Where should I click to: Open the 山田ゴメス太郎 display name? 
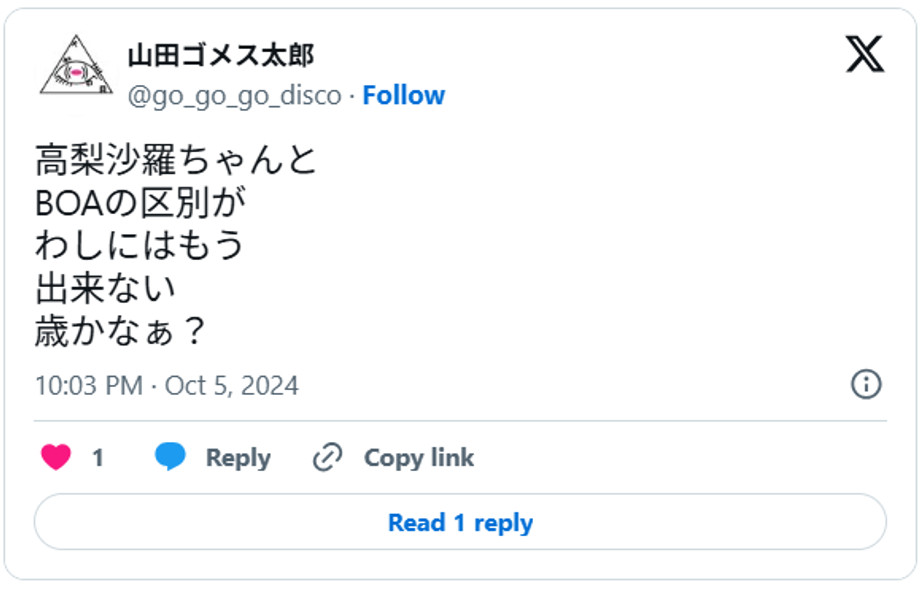coord(220,55)
